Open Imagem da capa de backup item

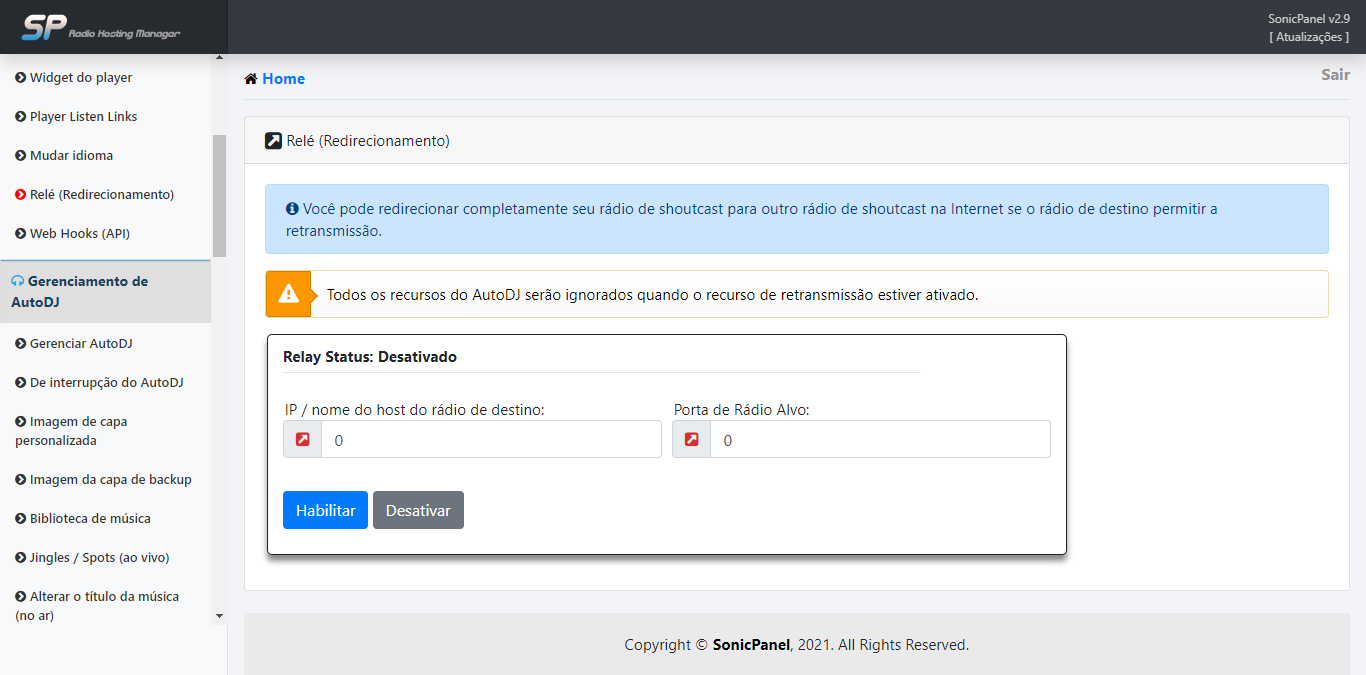click(111, 480)
